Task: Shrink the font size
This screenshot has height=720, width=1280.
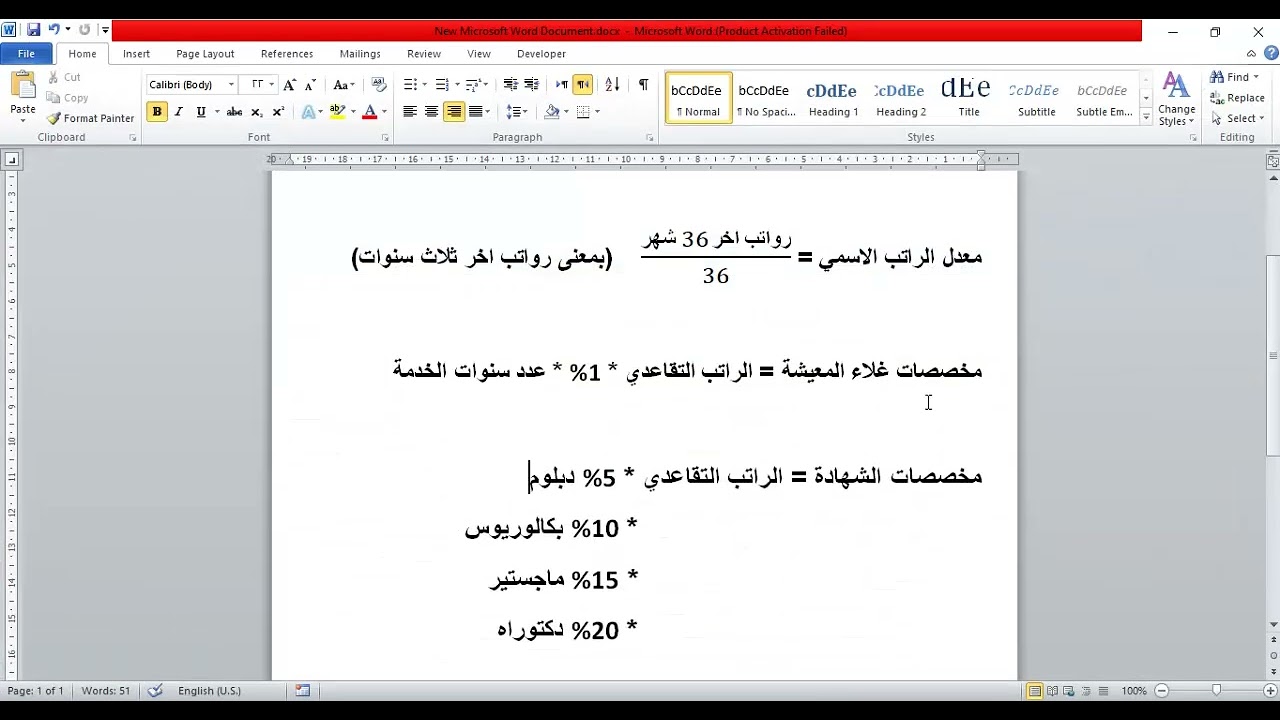Action: [310, 85]
